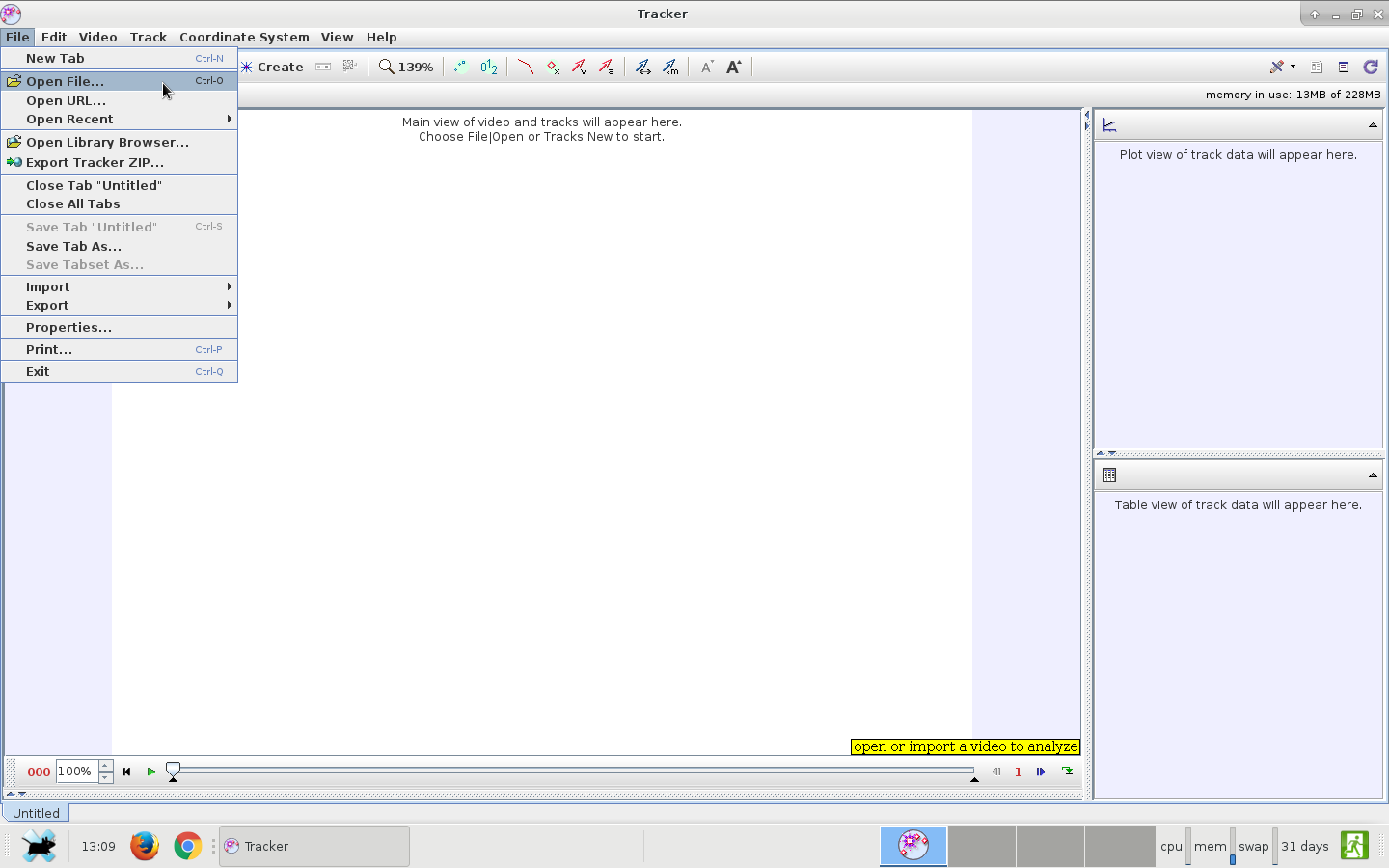Click the Create track button

pos(272,67)
